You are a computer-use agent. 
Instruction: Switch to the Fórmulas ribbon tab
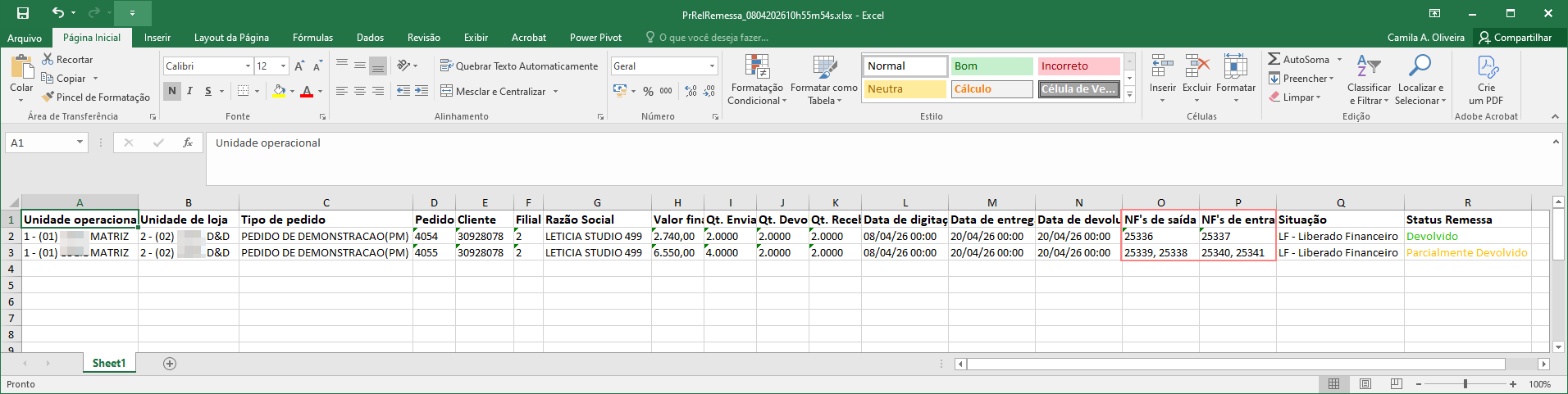(312, 38)
